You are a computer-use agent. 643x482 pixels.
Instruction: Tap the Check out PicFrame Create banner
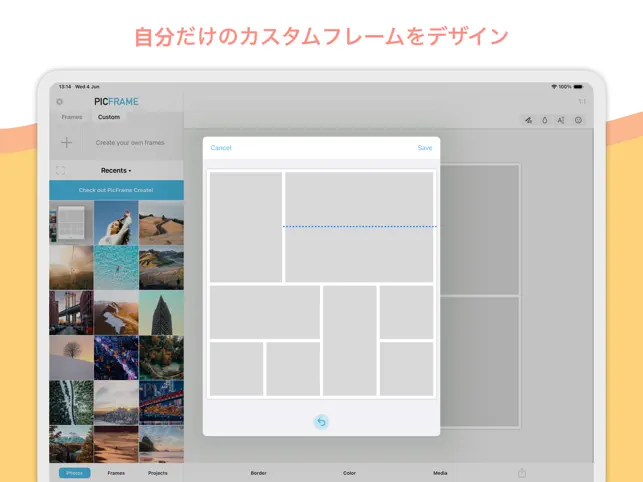(116, 190)
